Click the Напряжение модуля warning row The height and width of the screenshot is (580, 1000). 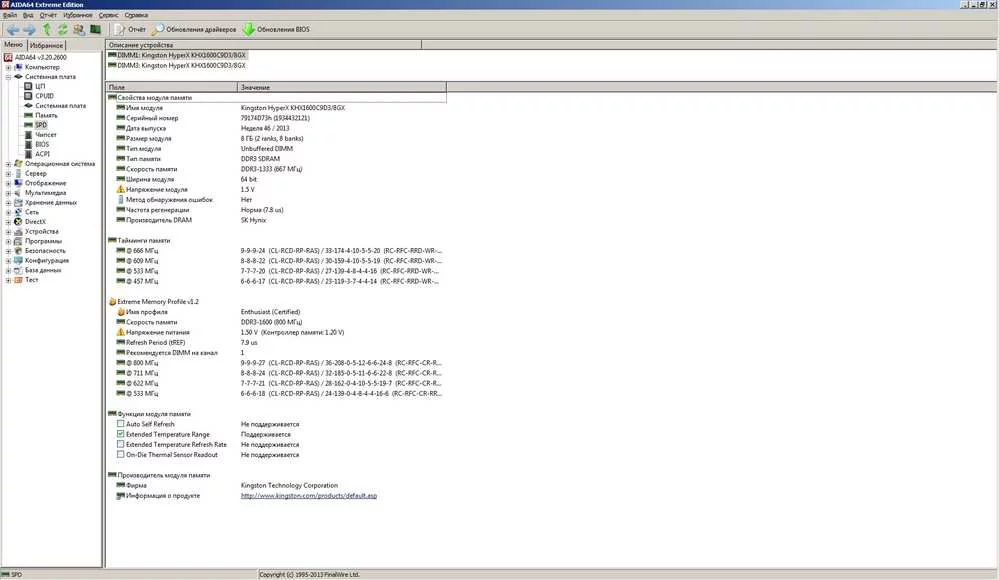tap(277, 190)
